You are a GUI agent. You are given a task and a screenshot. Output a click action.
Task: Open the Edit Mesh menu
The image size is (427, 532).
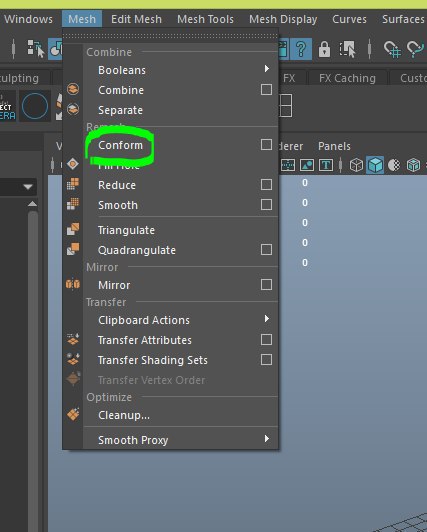(136, 19)
